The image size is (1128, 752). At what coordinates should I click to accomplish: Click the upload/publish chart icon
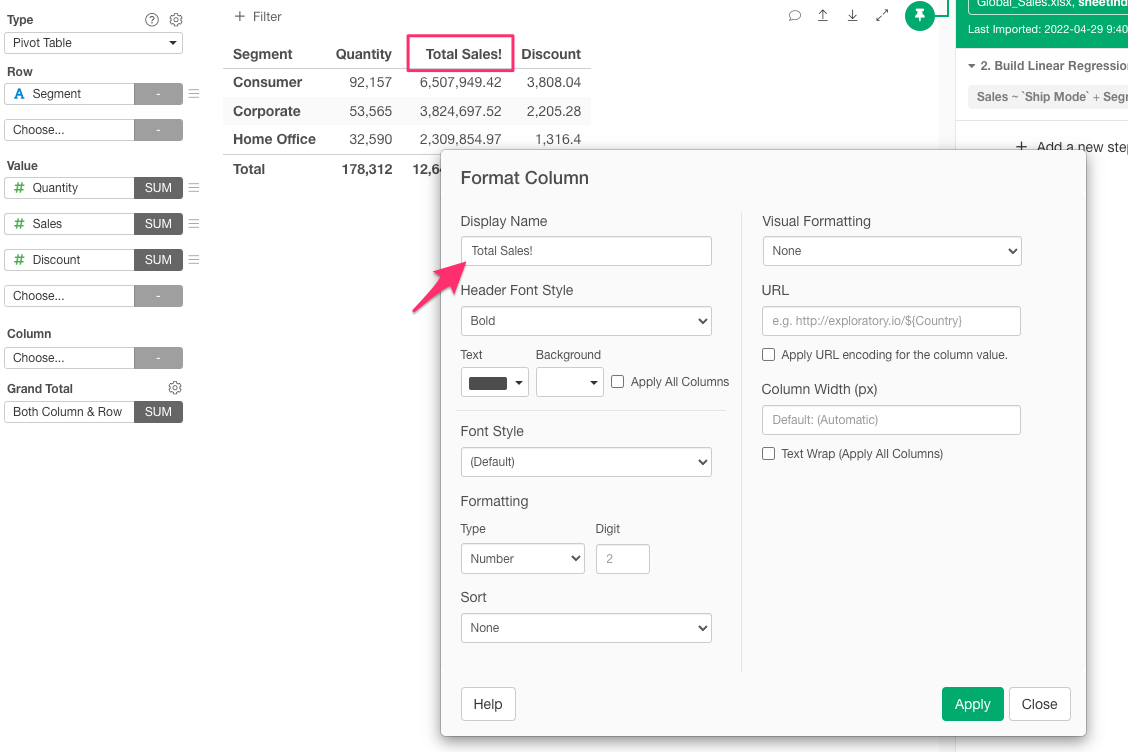tap(823, 18)
